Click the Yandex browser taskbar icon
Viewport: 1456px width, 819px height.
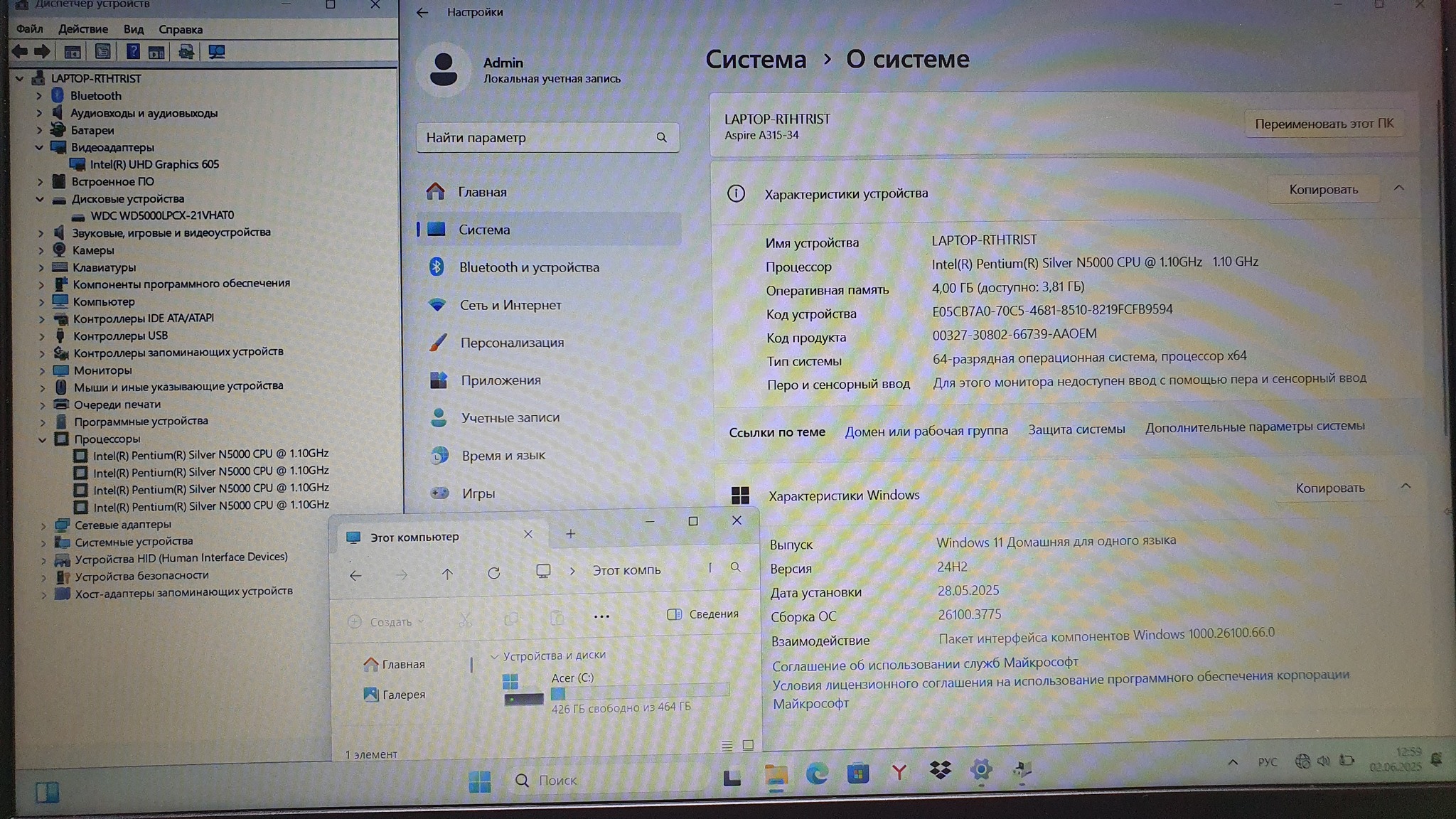pos(899,772)
